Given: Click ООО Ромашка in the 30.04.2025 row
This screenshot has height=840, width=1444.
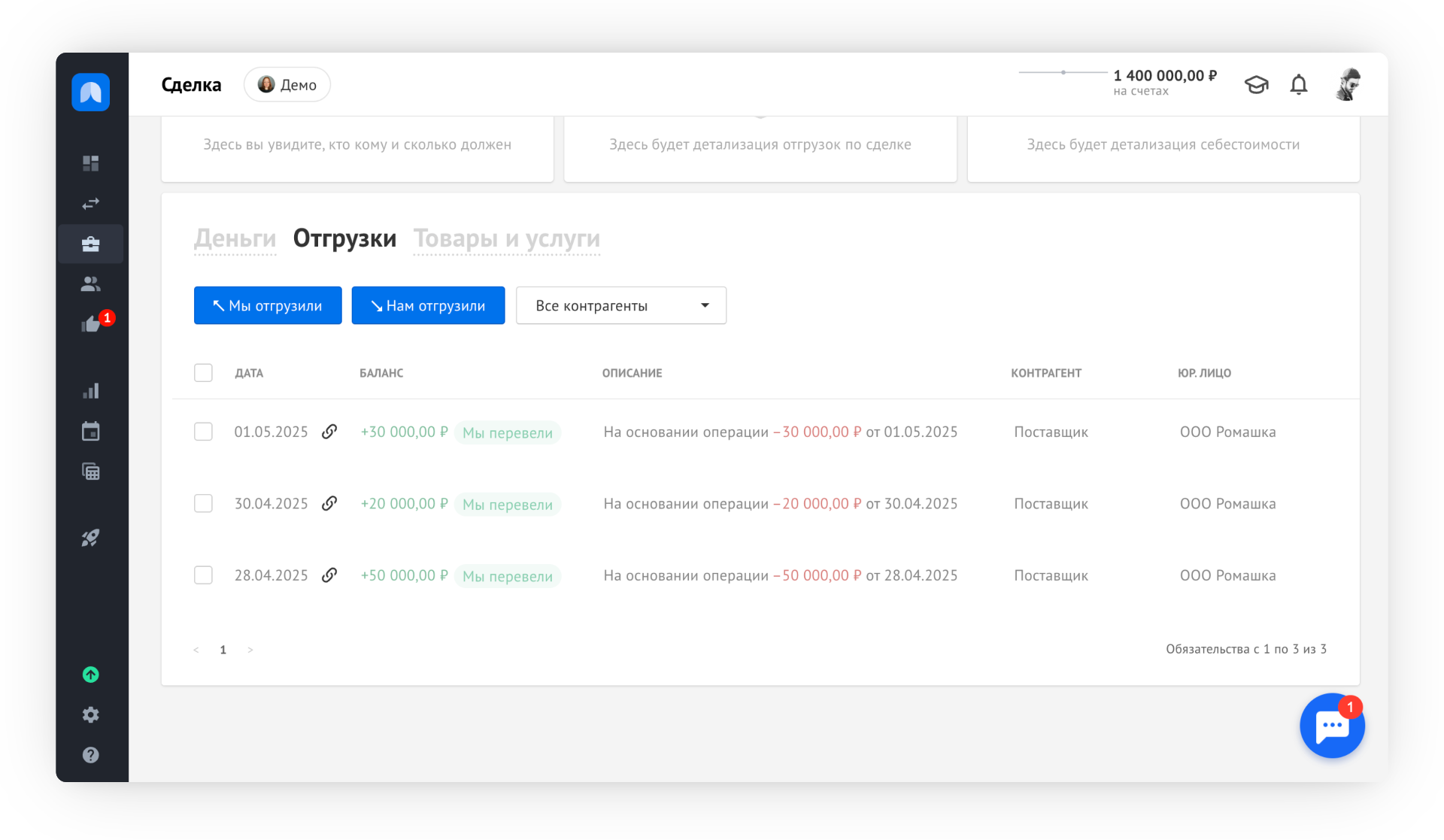Looking at the screenshot, I should tap(1227, 503).
